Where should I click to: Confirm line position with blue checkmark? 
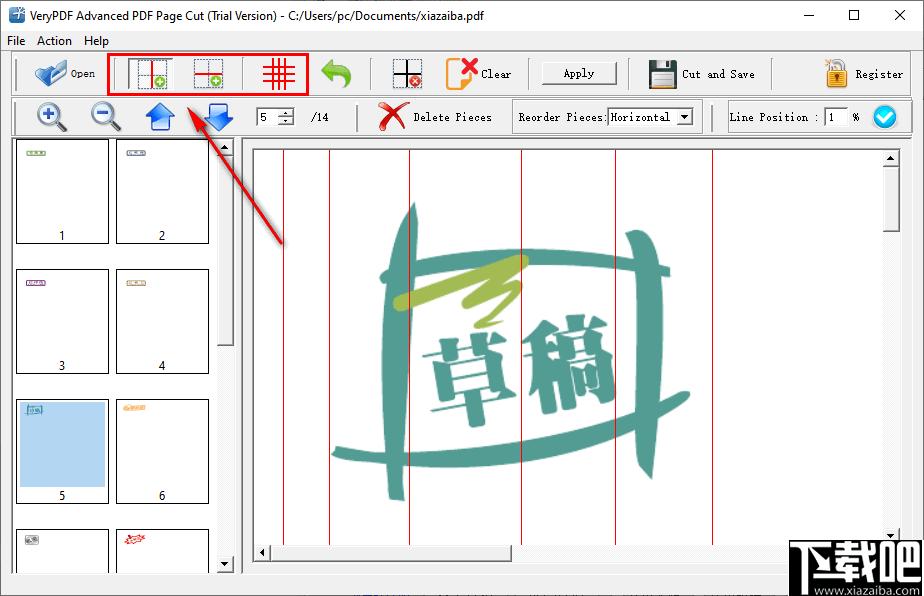pyautogui.click(x=885, y=117)
